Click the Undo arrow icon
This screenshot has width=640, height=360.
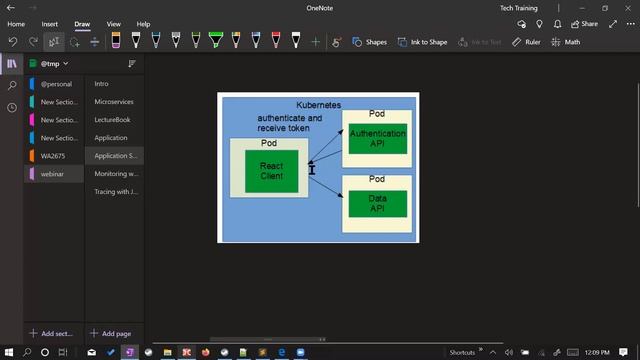pos(13,42)
